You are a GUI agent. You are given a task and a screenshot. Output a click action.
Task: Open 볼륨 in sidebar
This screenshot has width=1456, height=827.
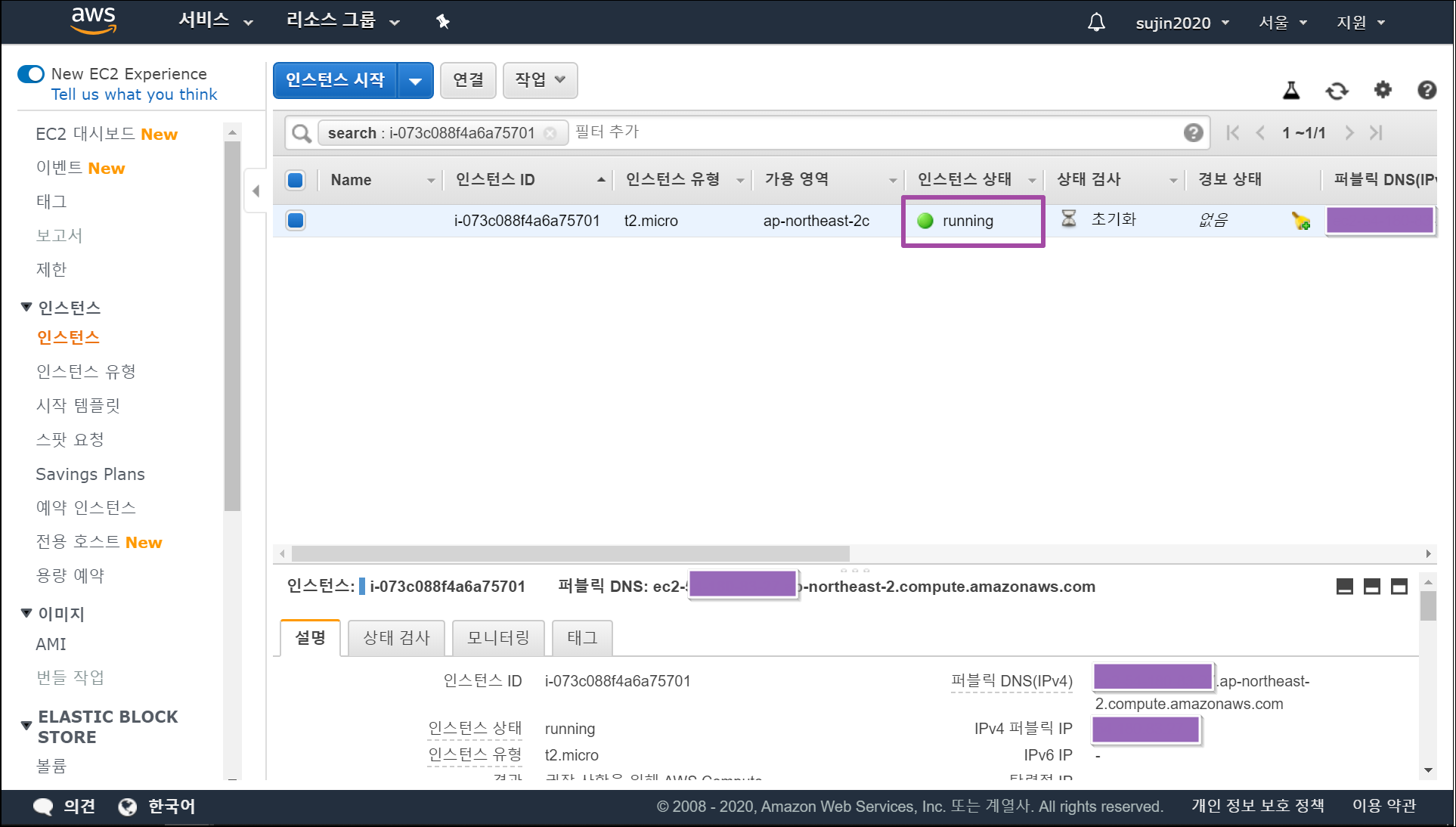51,766
